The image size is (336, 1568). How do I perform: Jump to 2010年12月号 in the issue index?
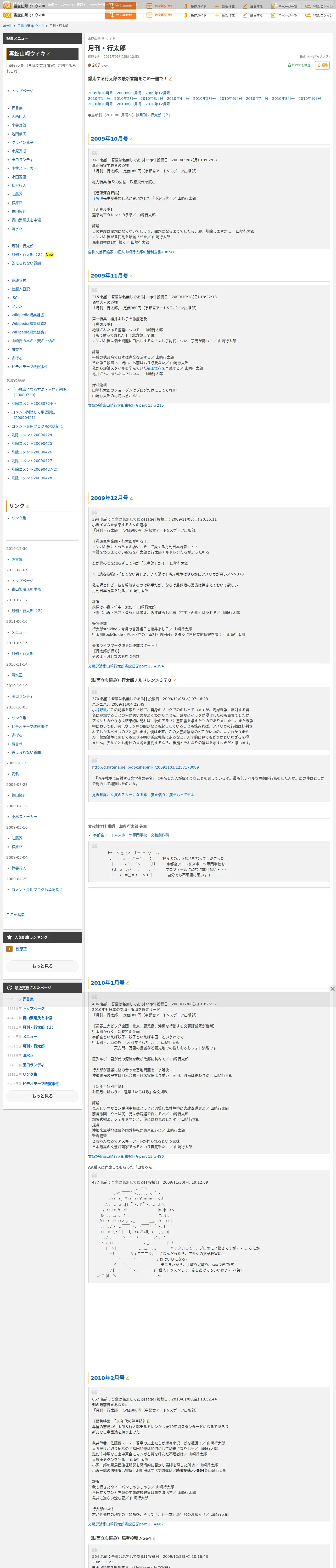click(x=157, y=104)
